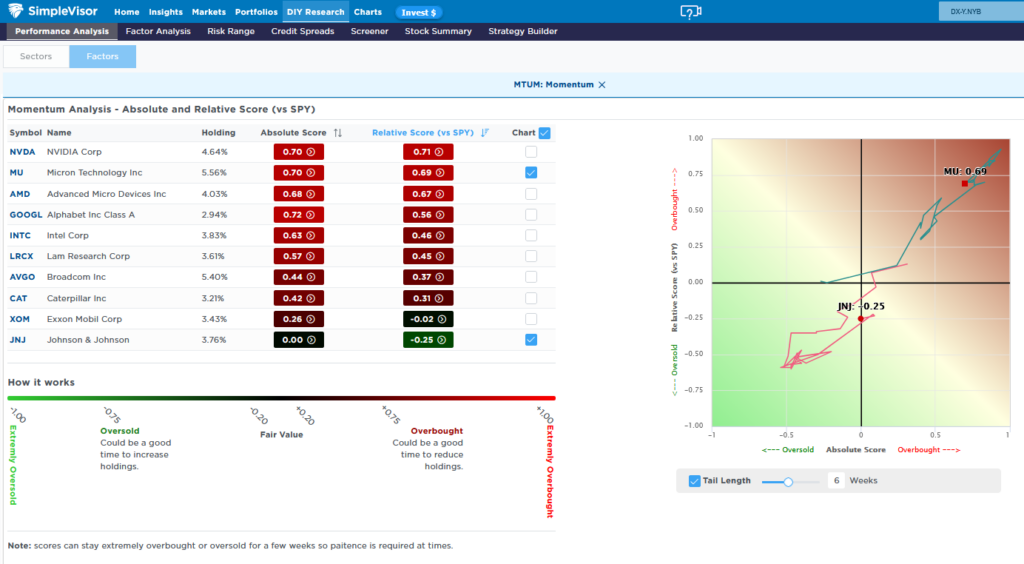Open the NVDA symbol link
The height and width of the screenshot is (564, 1024).
(x=22, y=152)
